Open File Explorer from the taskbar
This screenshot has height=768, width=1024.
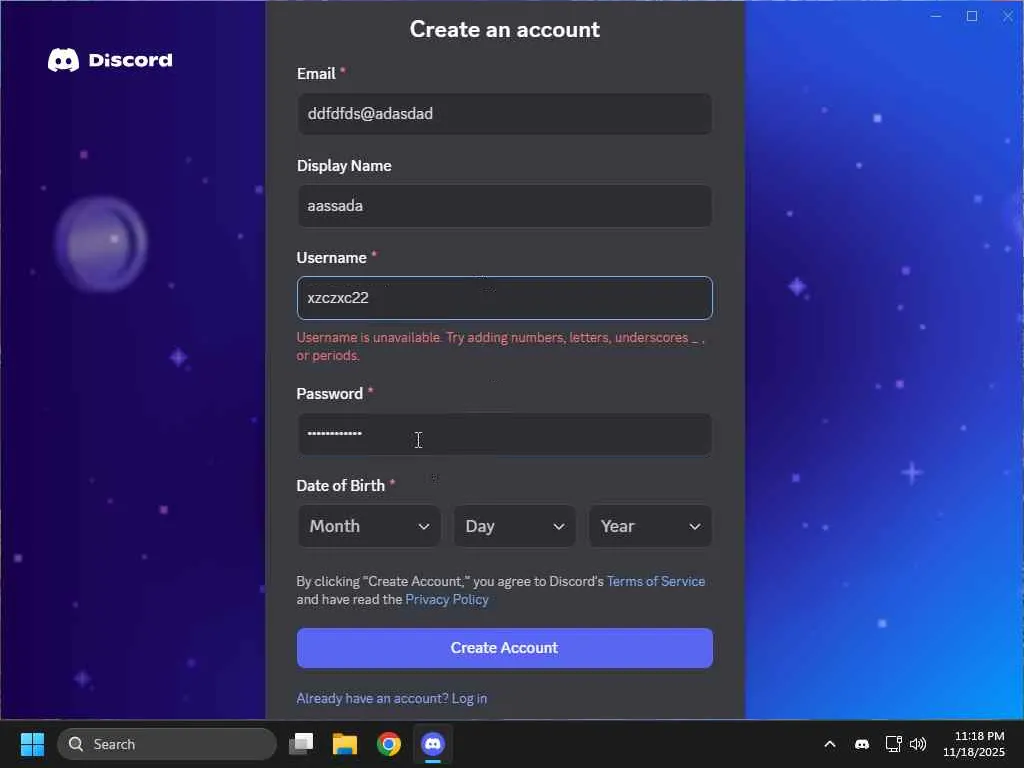coord(345,744)
